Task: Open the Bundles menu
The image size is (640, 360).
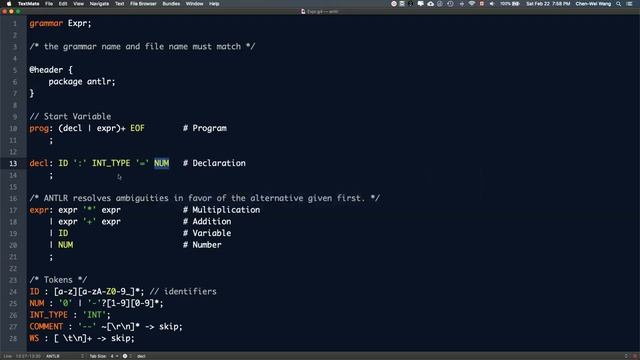Action: 171,4
